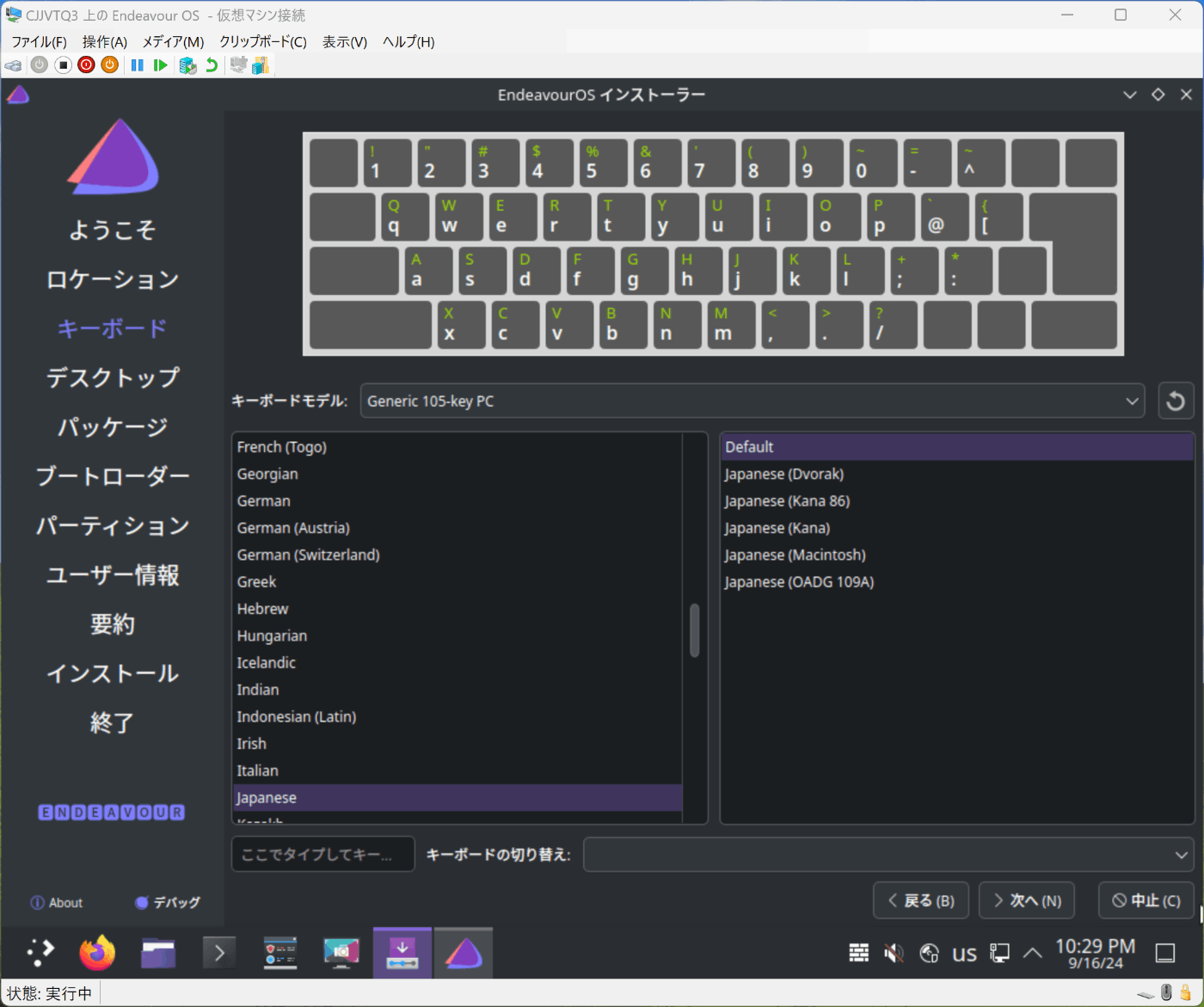Open the display configuration tray icon
This screenshot has width=1204, height=1007.
tap(999, 953)
